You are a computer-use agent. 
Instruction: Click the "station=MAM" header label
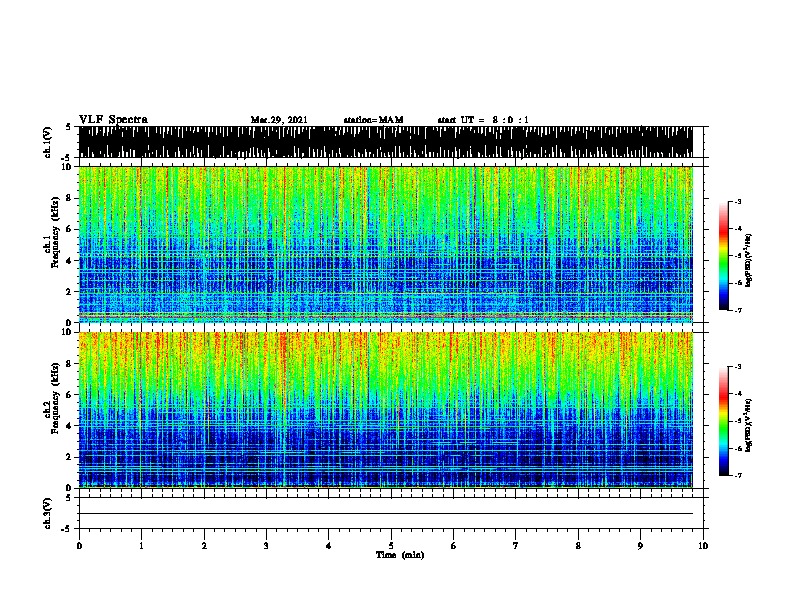pyautogui.click(x=373, y=120)
